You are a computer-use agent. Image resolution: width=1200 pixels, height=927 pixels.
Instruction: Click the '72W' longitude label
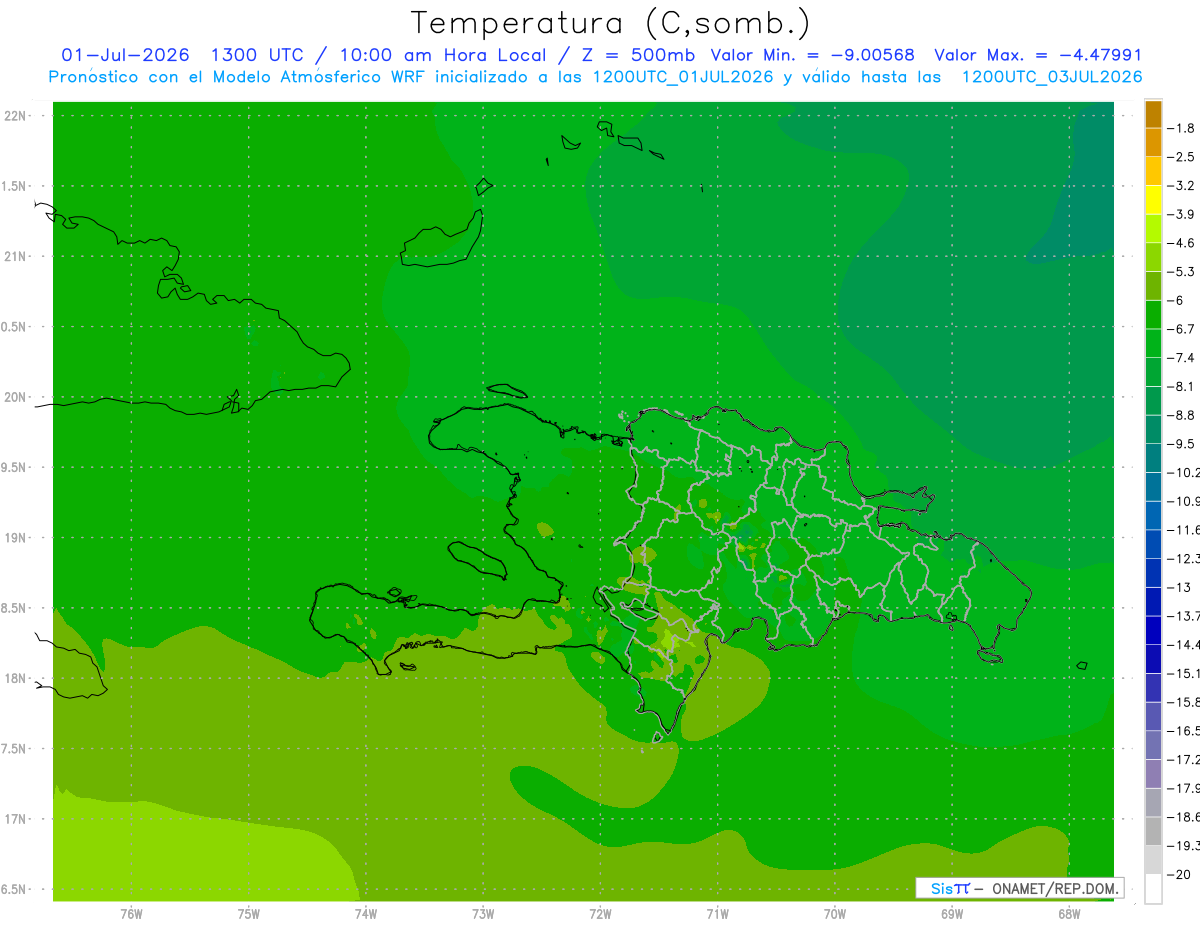click(x=600, y=913)
